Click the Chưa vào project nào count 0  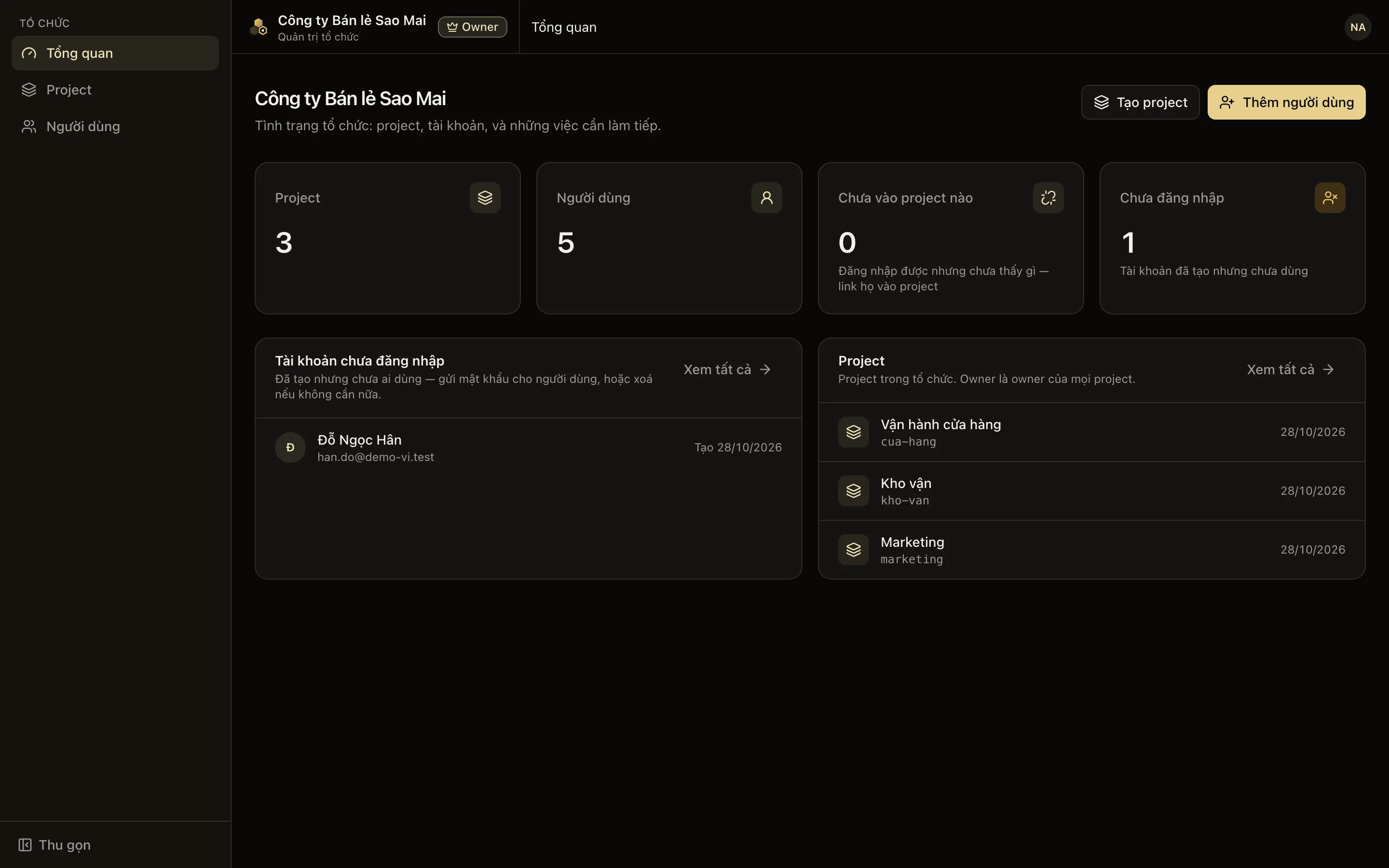point(847,242)
